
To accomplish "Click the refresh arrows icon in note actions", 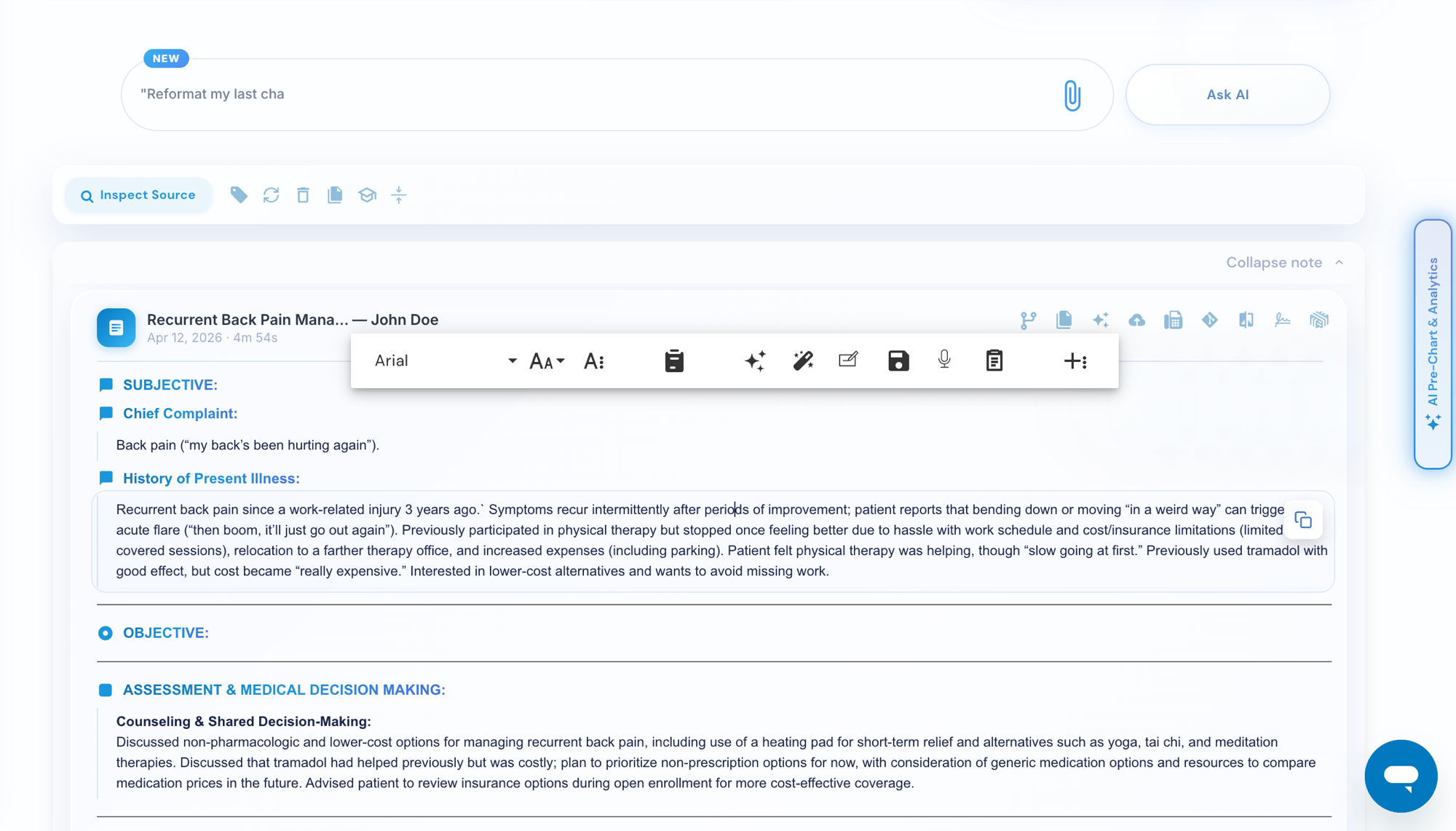I will click(271, 194).
